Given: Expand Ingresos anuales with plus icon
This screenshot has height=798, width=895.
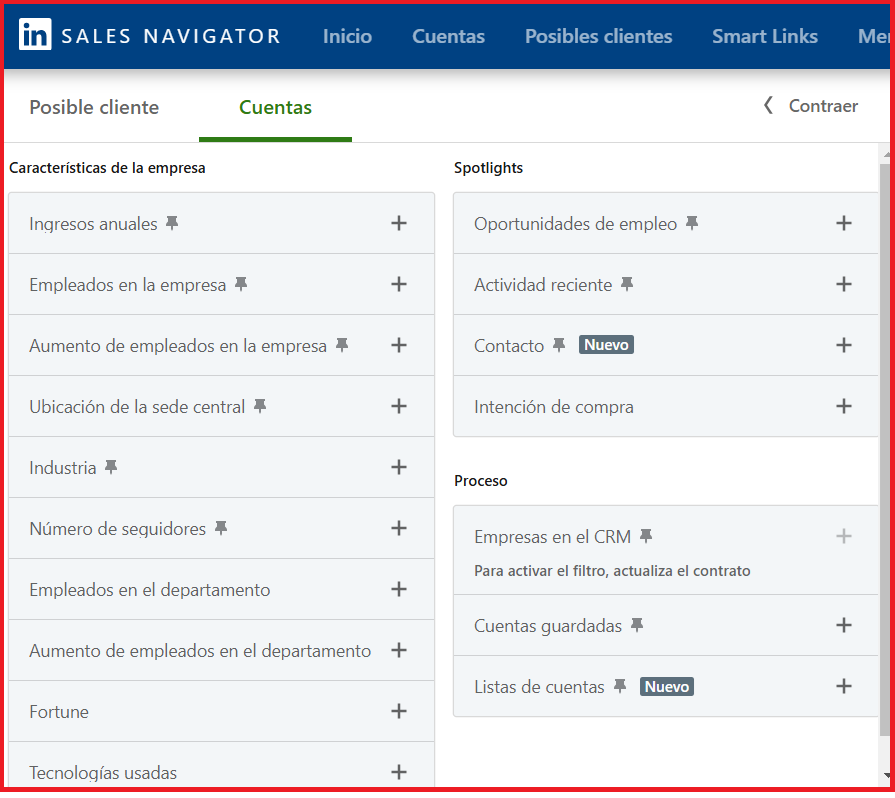Looking at the screenshot, I should coord(399,223).
